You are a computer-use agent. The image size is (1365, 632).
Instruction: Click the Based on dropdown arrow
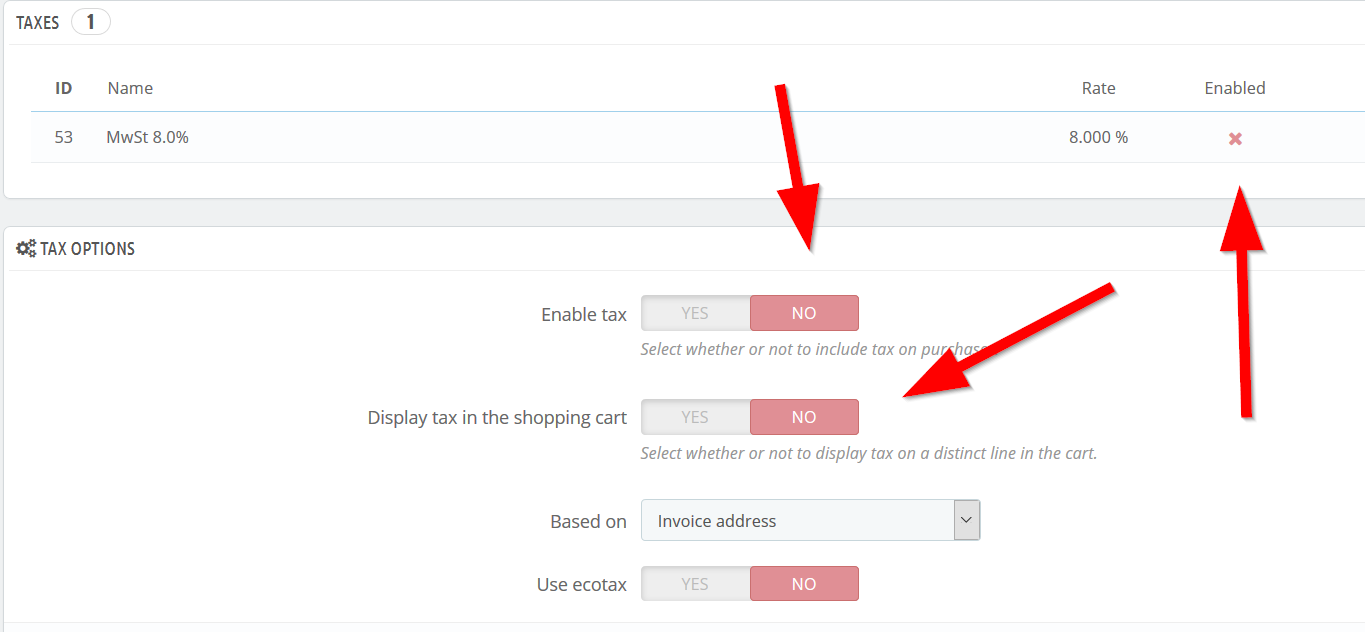[x=966, y=521]
